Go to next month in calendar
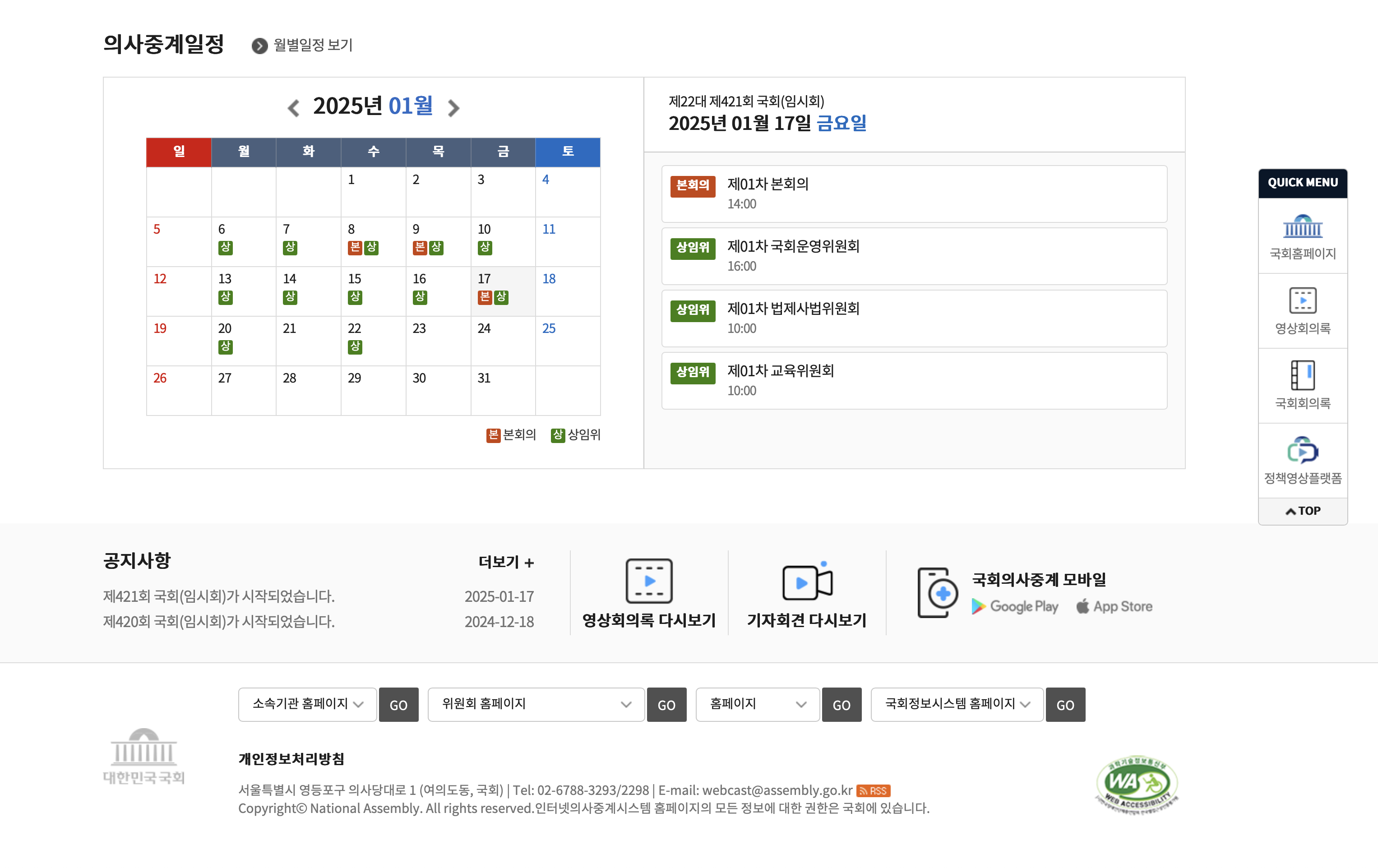 tap(453, 107)
